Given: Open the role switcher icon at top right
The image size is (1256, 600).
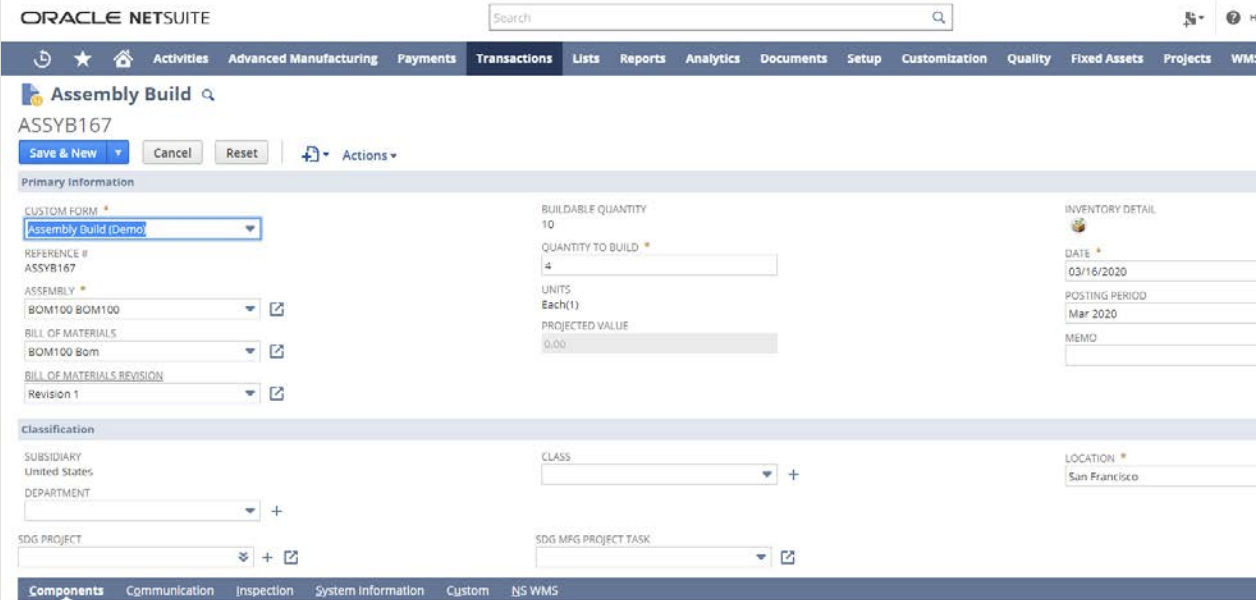Looking at the screenshot, I should (x=1194, y=18).
